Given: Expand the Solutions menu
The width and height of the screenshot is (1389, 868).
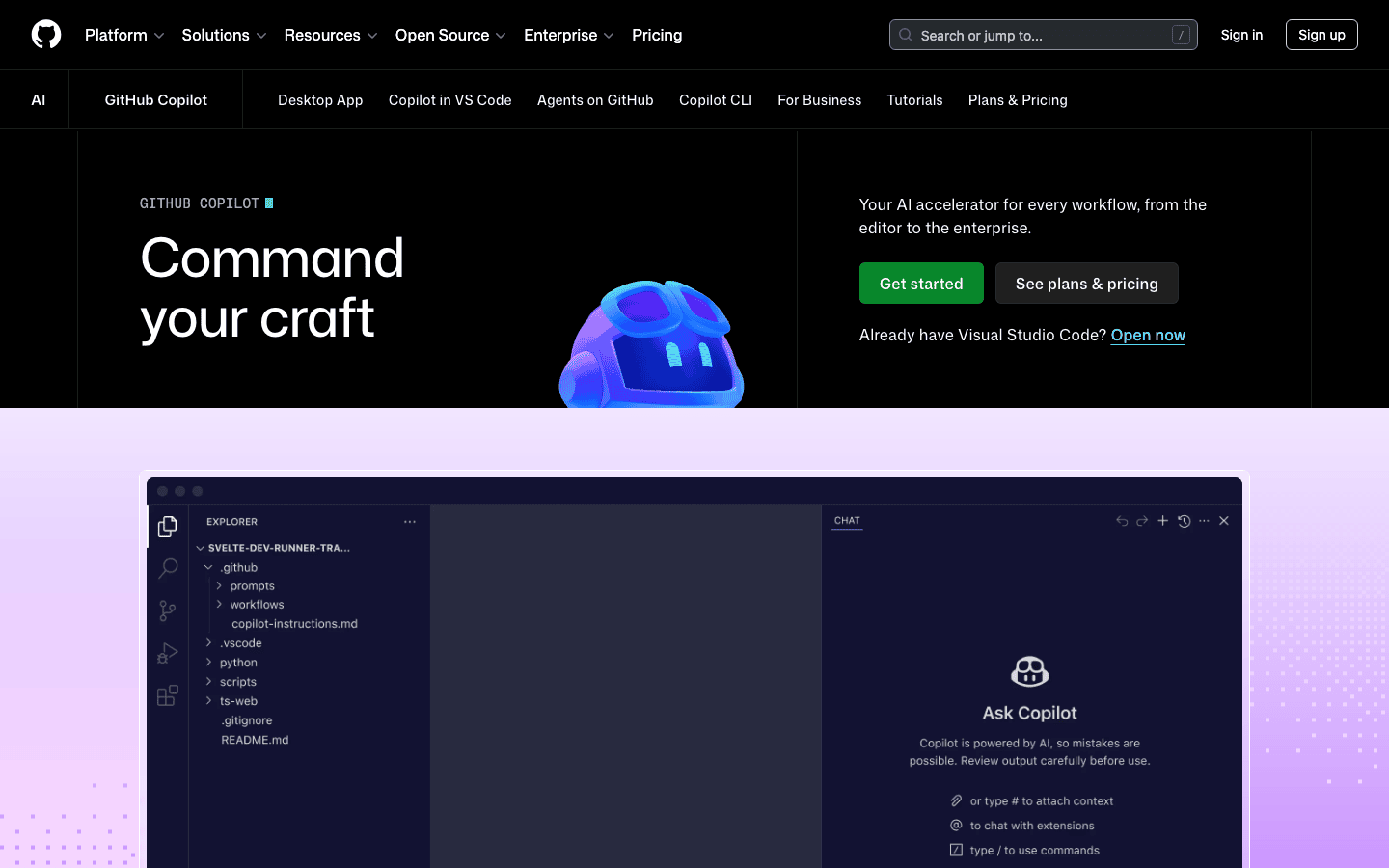Looking at the screenshot, I should coord(224,35).
